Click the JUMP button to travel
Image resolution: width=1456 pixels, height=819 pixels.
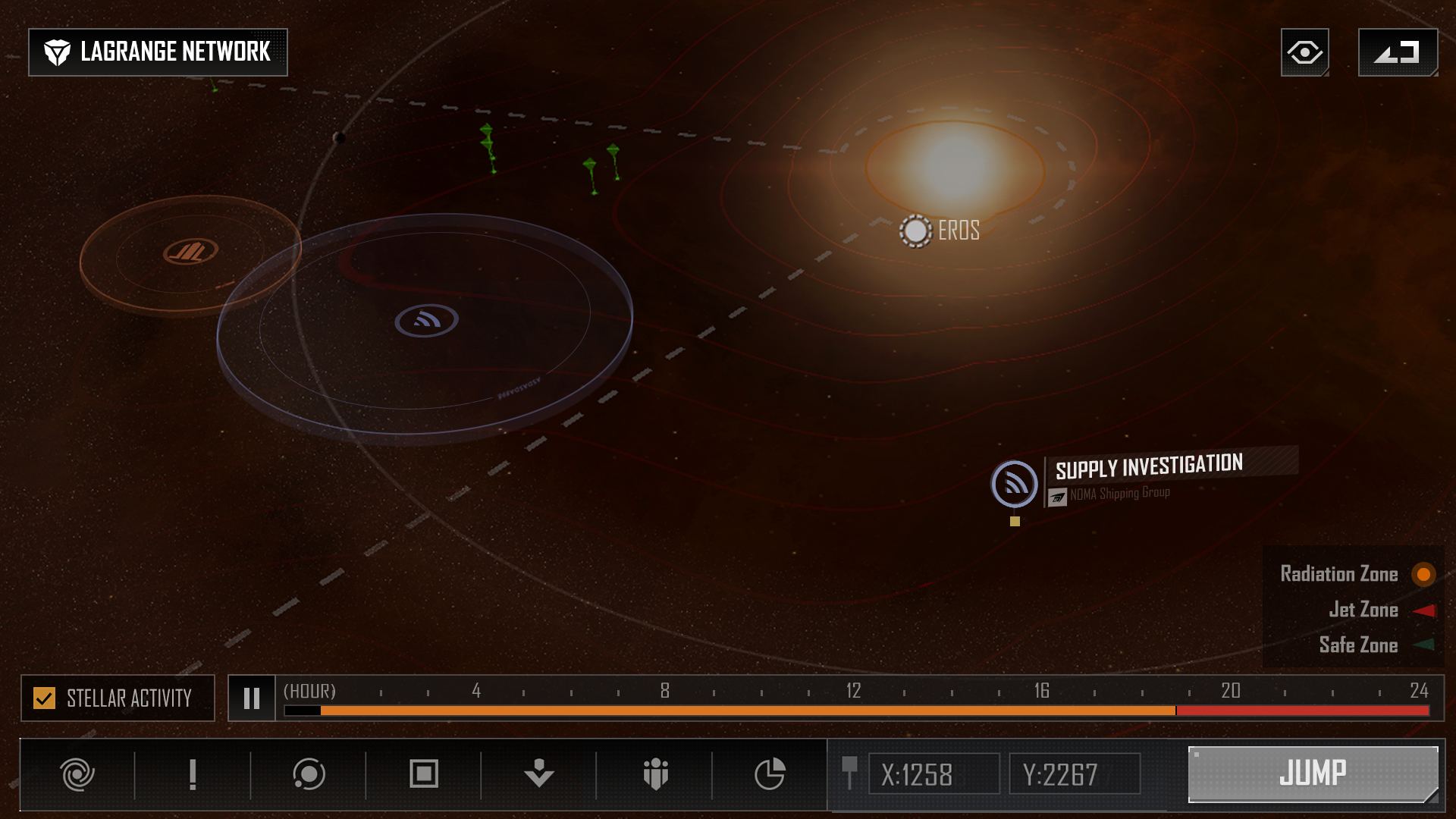[x=1312, y=774]
